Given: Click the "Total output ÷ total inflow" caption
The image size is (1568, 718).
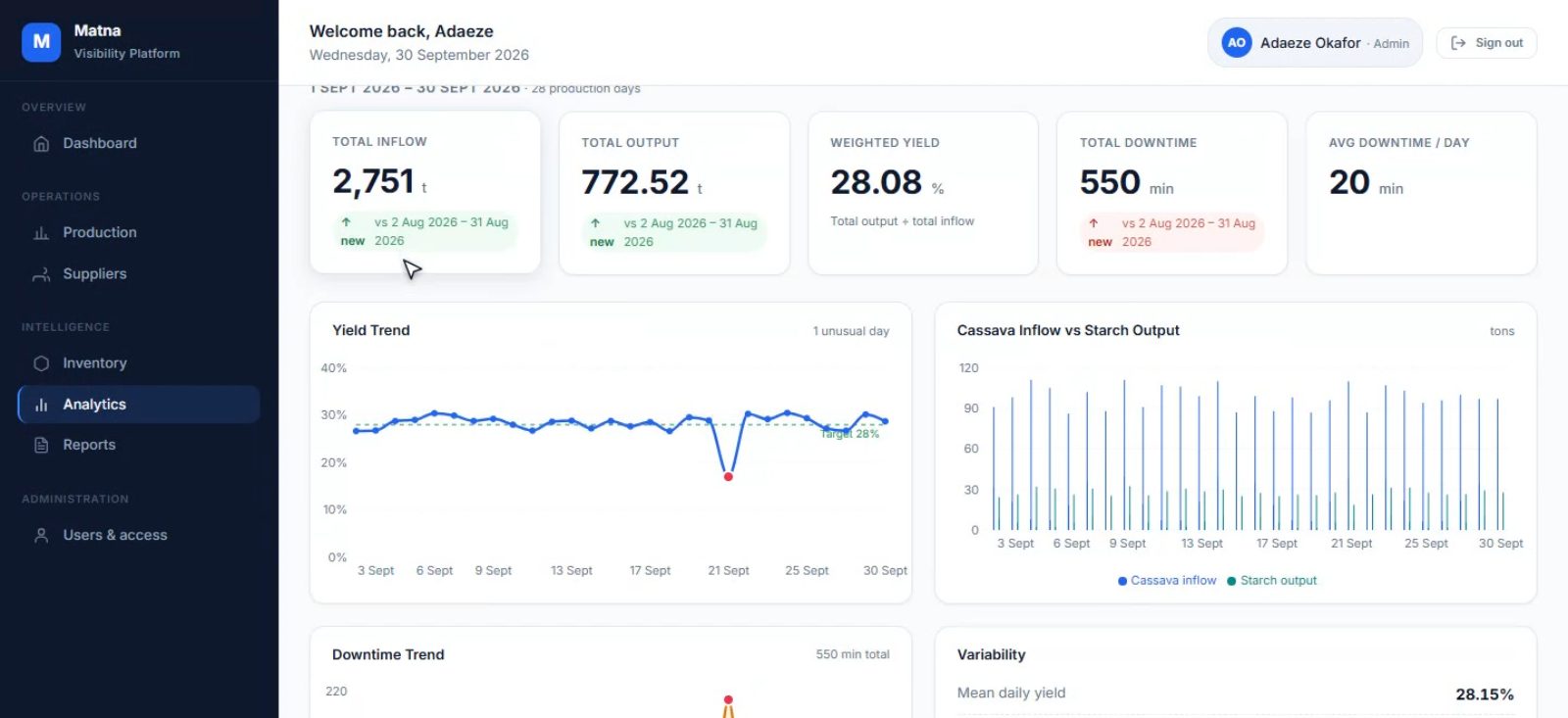Looking at the screenshot, I should [903, 221].
